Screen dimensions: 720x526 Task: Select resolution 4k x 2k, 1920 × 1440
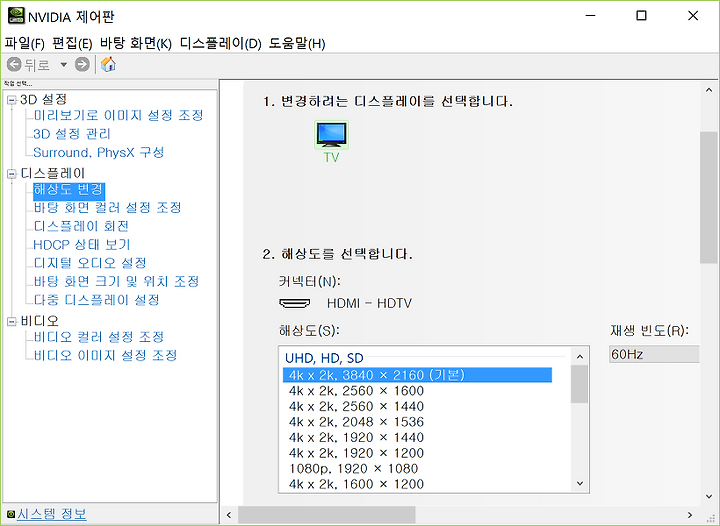click(356, 437)
